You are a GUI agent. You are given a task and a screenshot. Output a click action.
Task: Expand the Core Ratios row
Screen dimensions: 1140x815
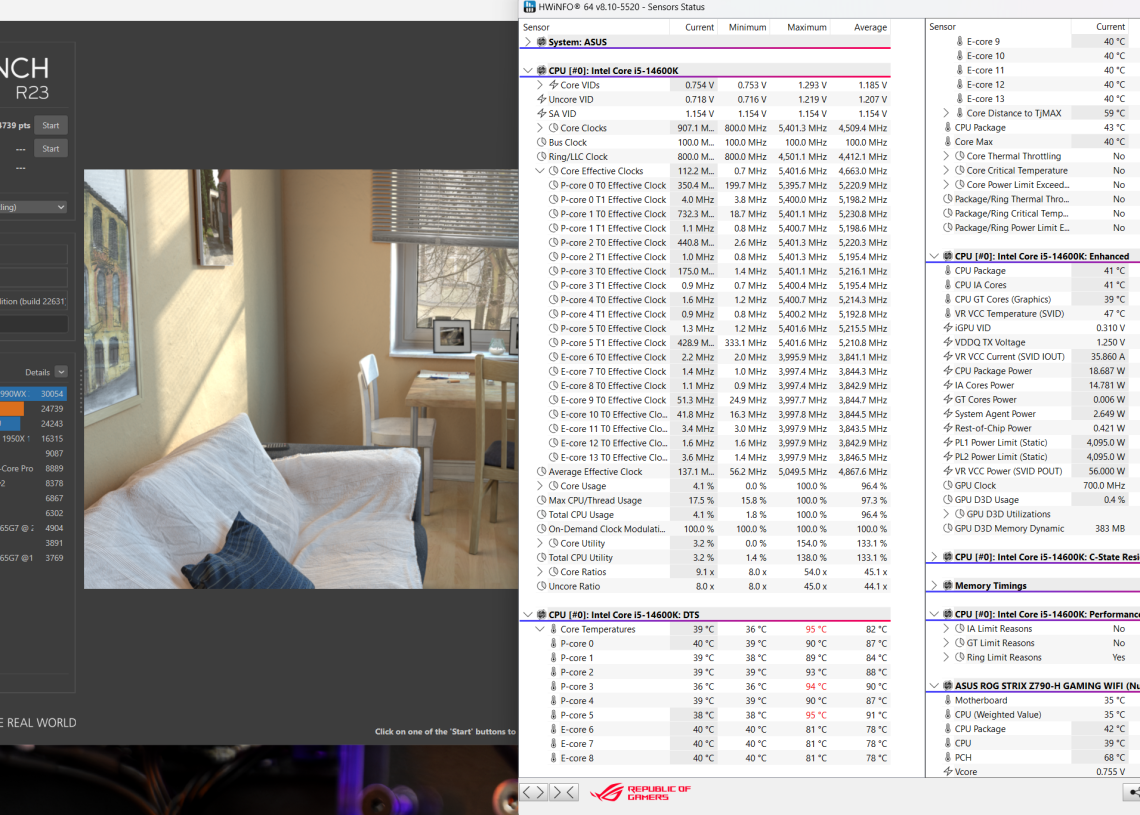[540, 572]
